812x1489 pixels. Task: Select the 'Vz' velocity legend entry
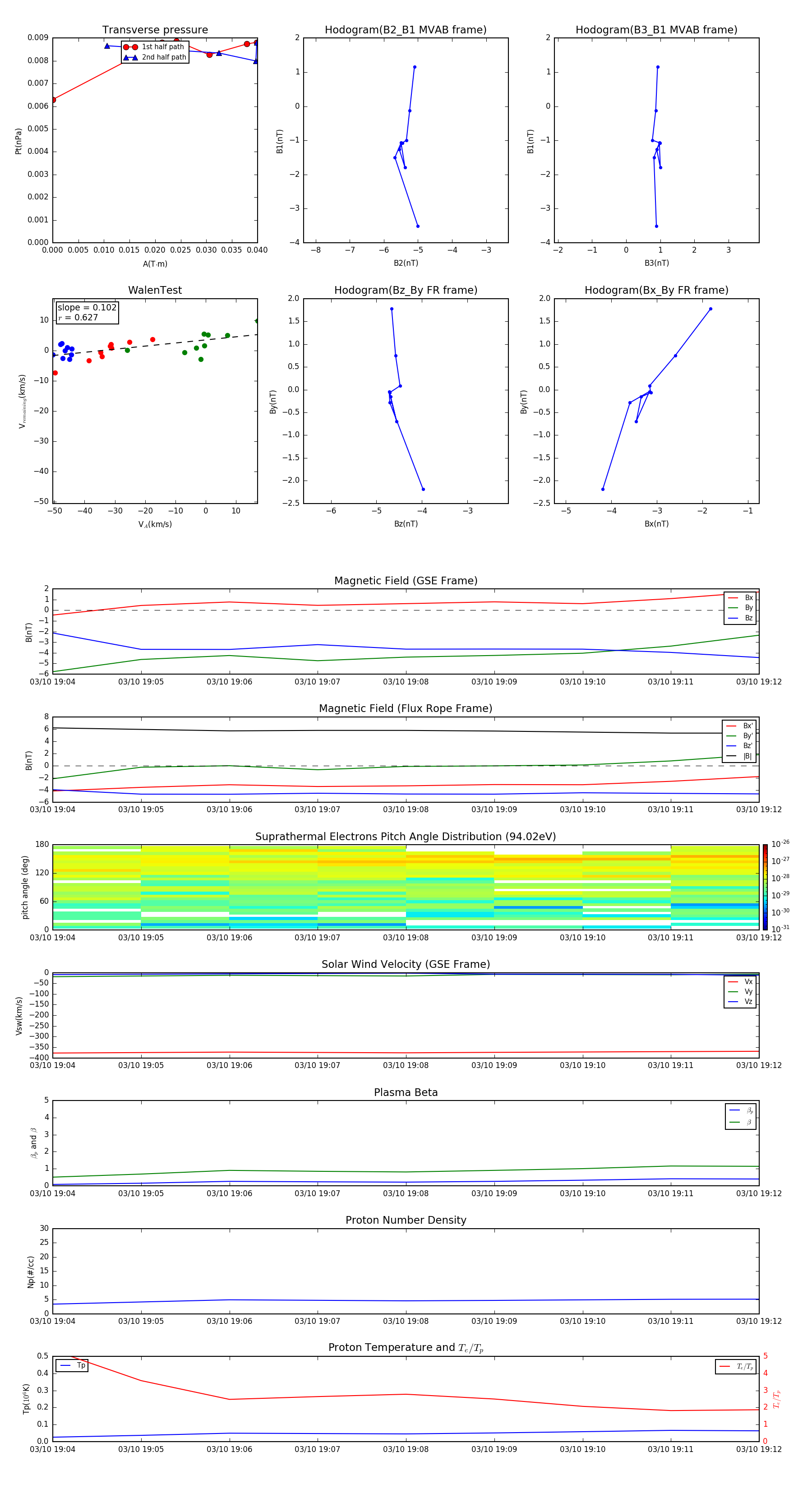pyautogui.click(x=740, y=1002)
